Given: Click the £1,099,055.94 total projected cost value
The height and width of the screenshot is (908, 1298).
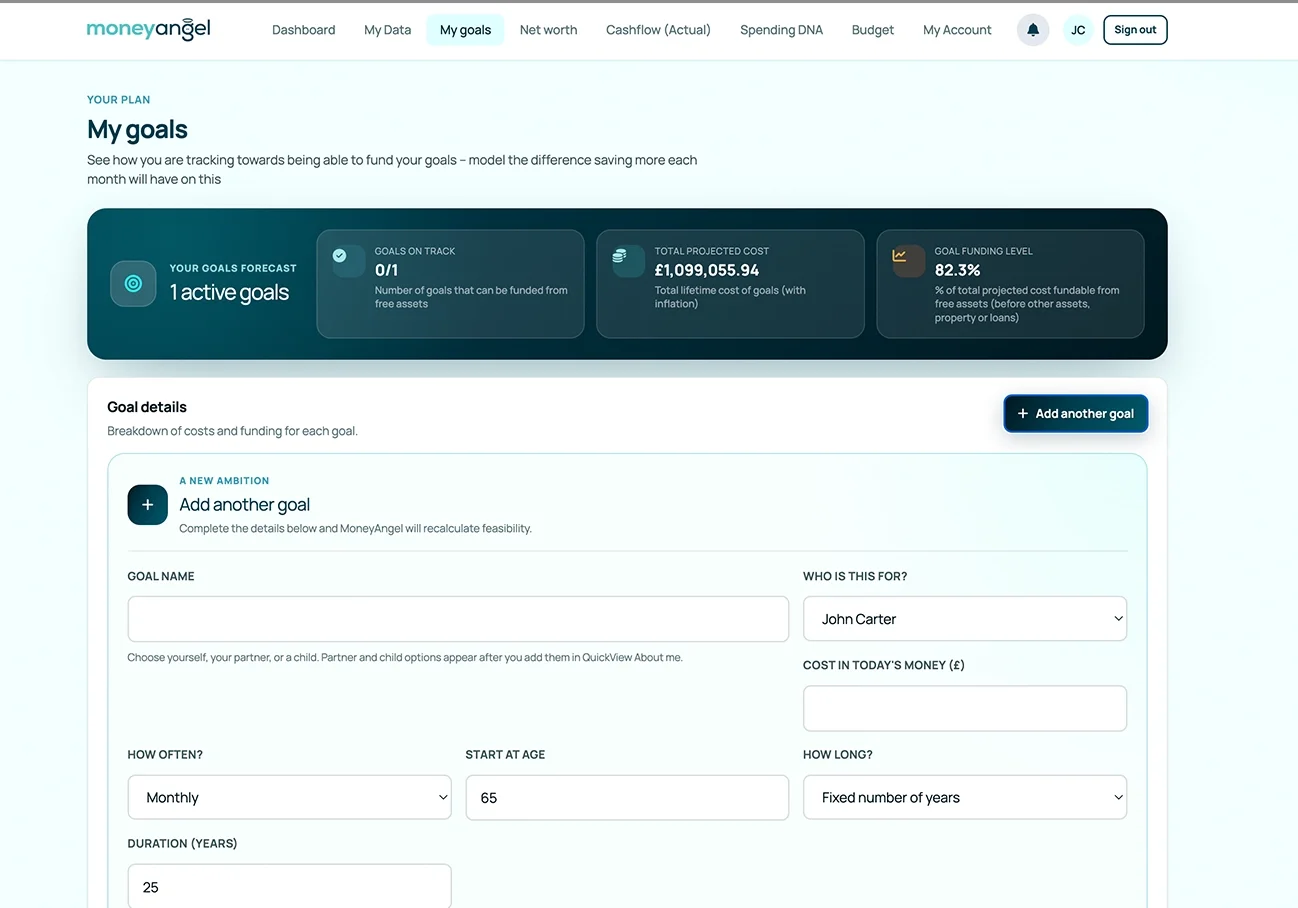Looking at the screenshot, I should [x=707, y=270].
